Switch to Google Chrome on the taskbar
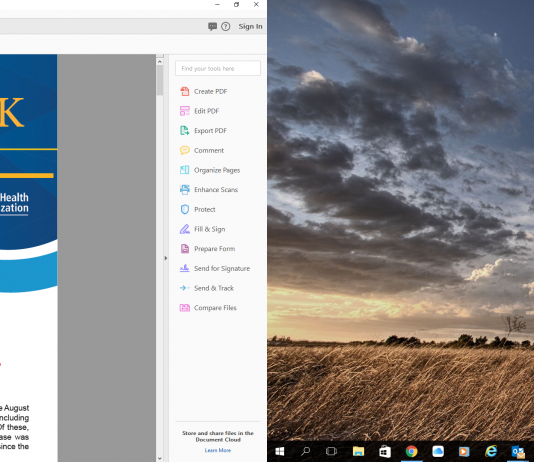 pyautogui.click(x=411, y=451)
